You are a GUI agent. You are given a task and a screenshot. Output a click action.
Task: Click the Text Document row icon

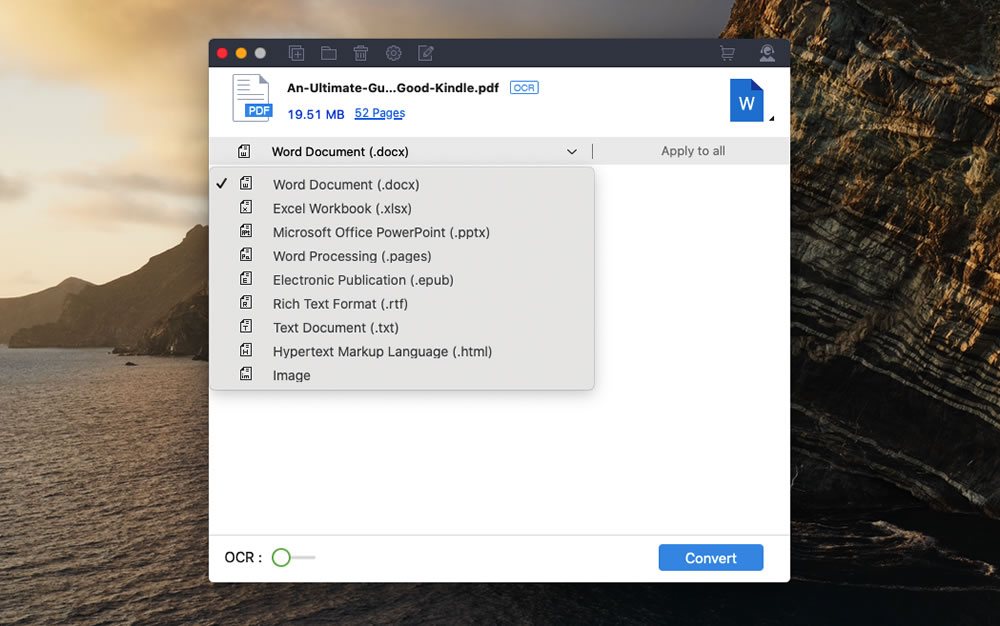coord(246,326)
